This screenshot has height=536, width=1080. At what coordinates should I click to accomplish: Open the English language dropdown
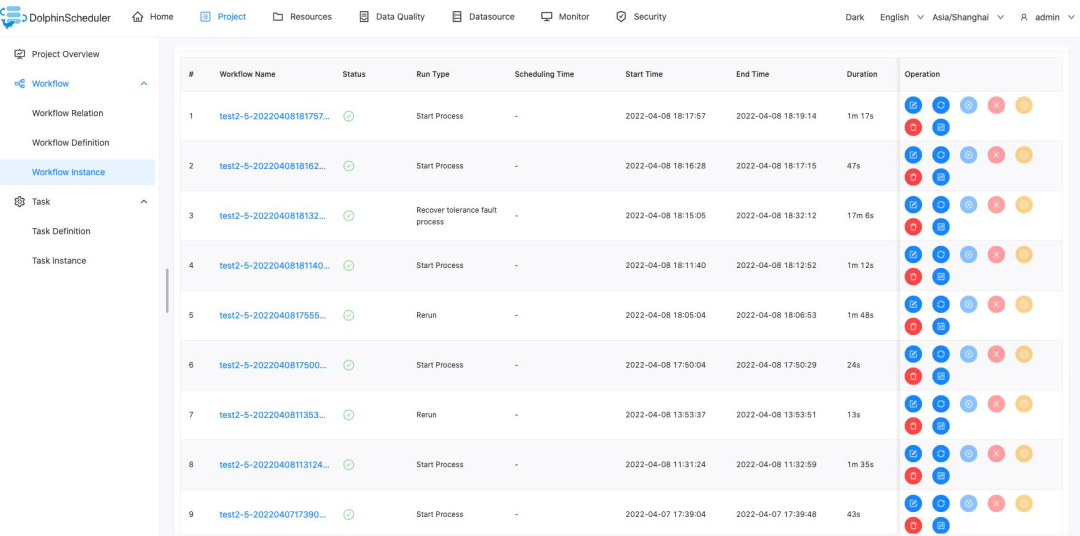coord(900,17)
